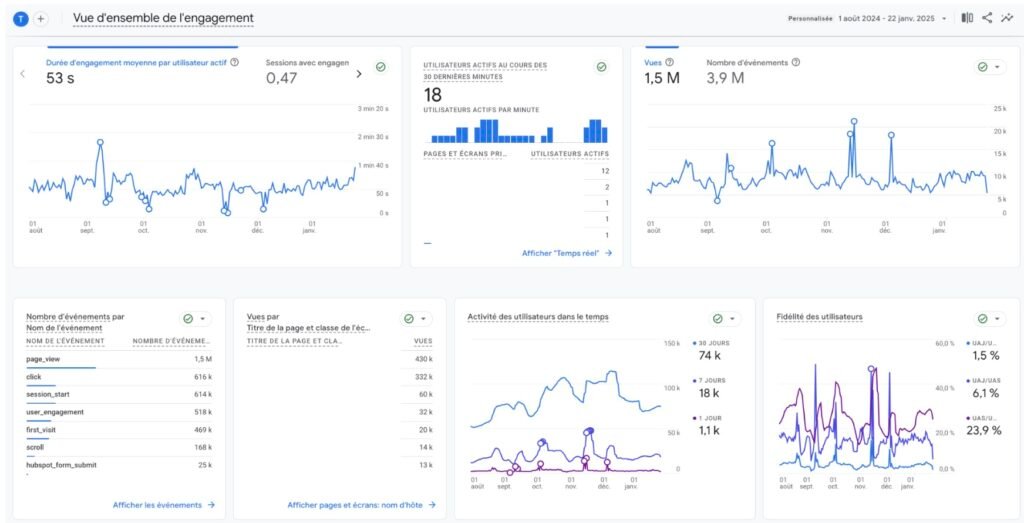
Task: Click the 53 s engagement duration value
Action: [60, 78]
